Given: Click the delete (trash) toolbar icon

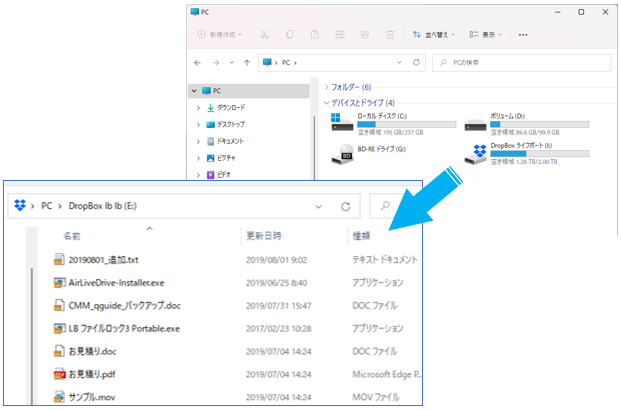Looking at the screenshot, I should point(390,34).
